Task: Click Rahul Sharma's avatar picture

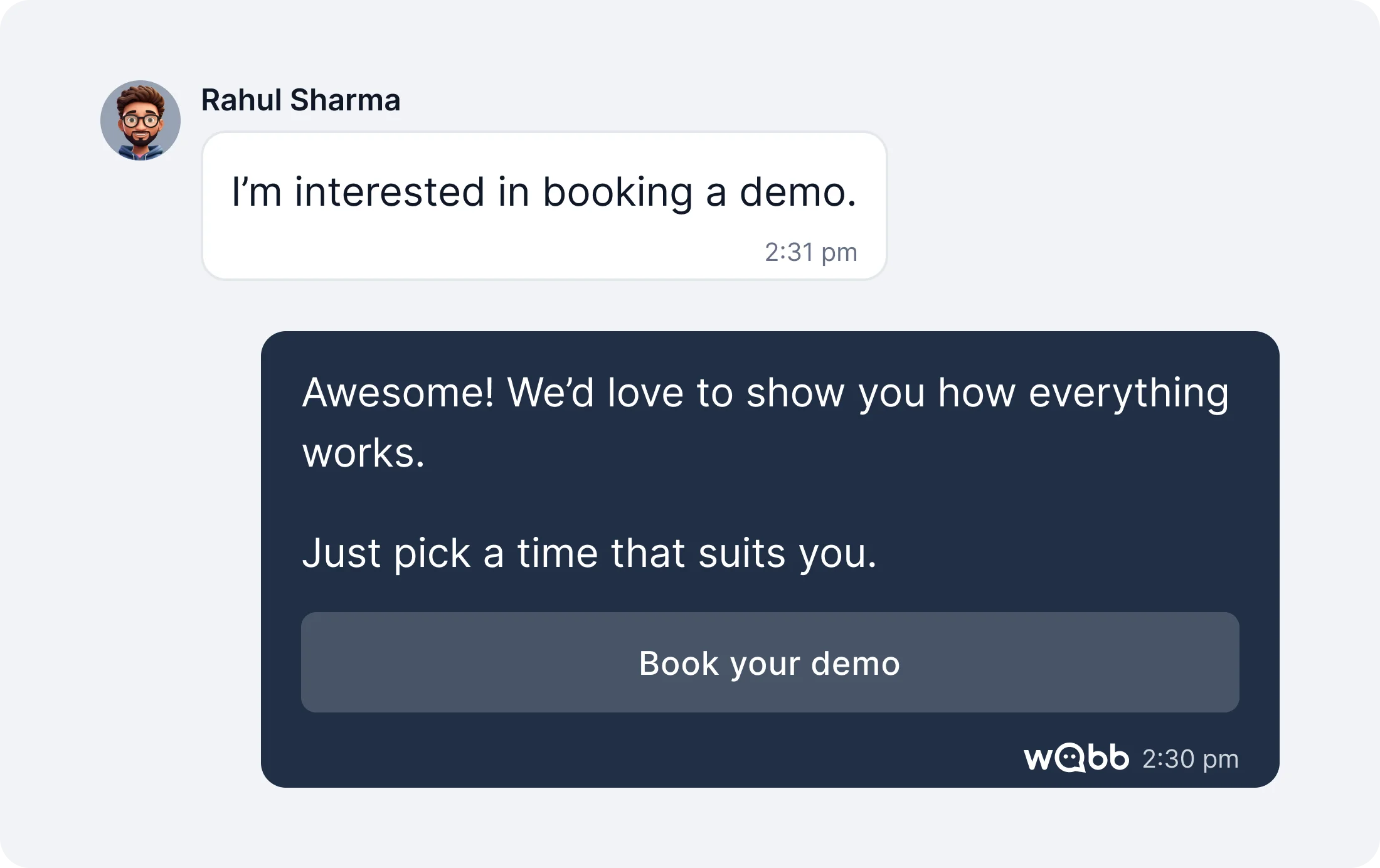Action: 141,120
